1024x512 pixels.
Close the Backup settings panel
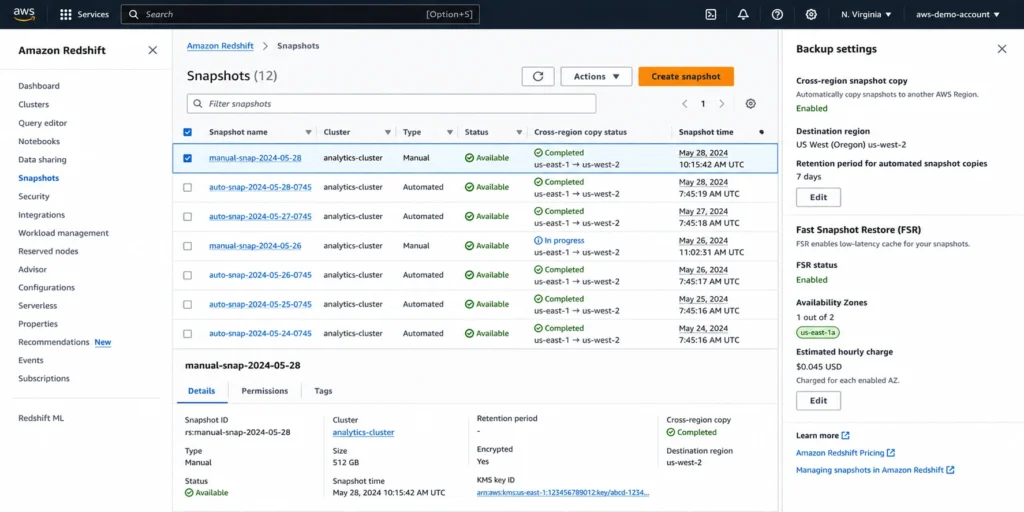pyautogui.click(x=1002, y=49)
